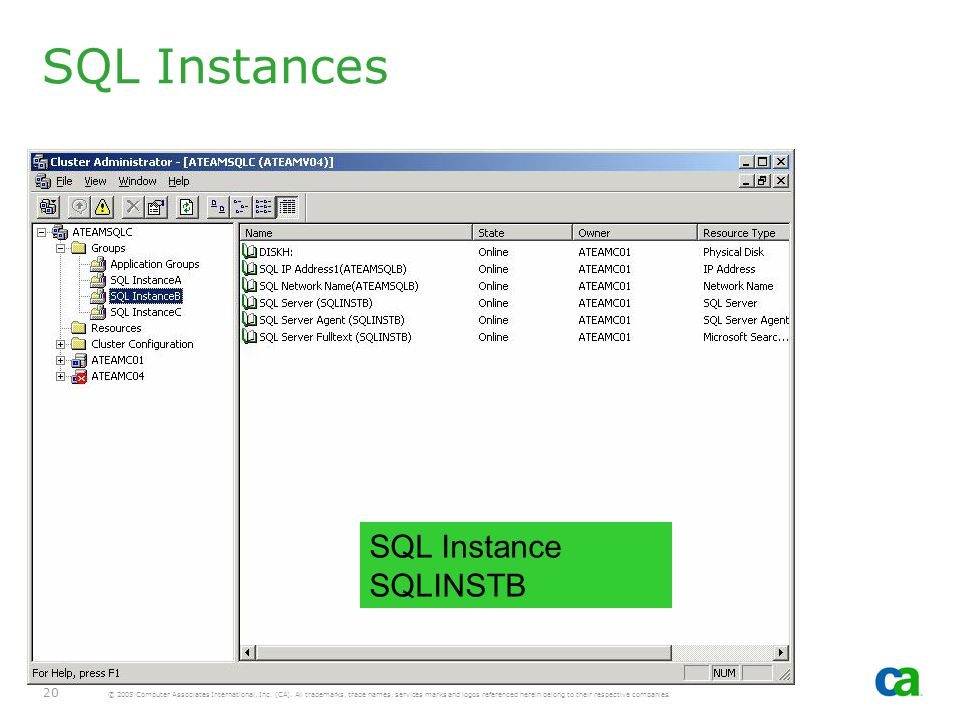Switch to Large Icons view

[x=217, y=207]
